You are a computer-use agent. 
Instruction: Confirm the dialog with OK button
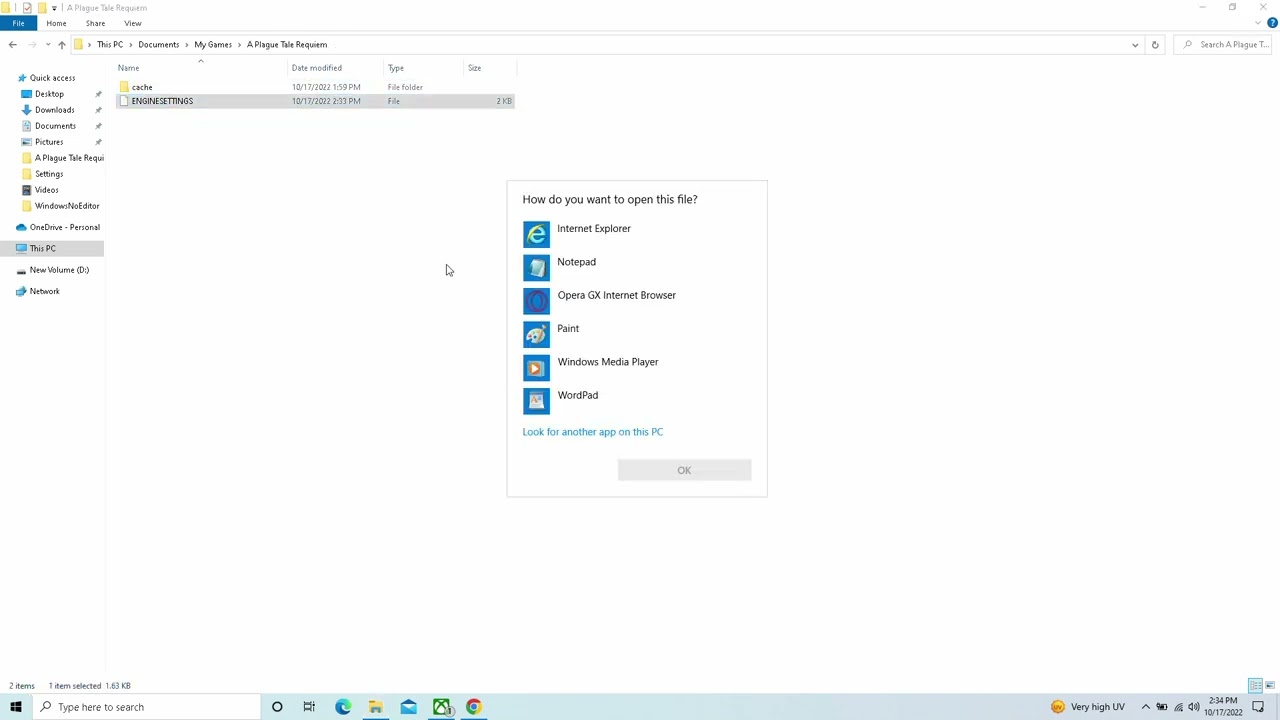(684, 470)
